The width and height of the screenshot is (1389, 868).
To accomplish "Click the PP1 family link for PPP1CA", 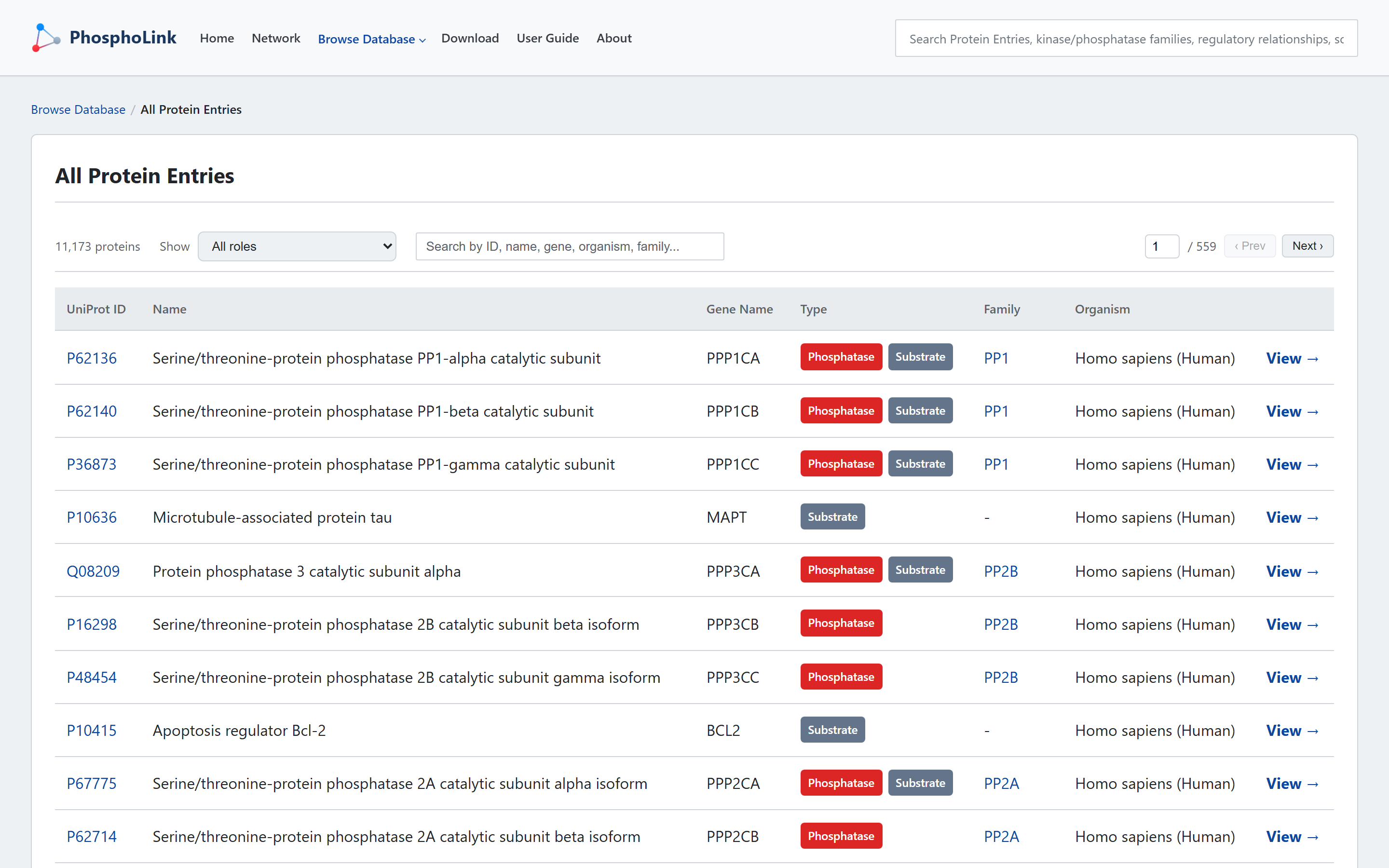I will tap(996, 358).
